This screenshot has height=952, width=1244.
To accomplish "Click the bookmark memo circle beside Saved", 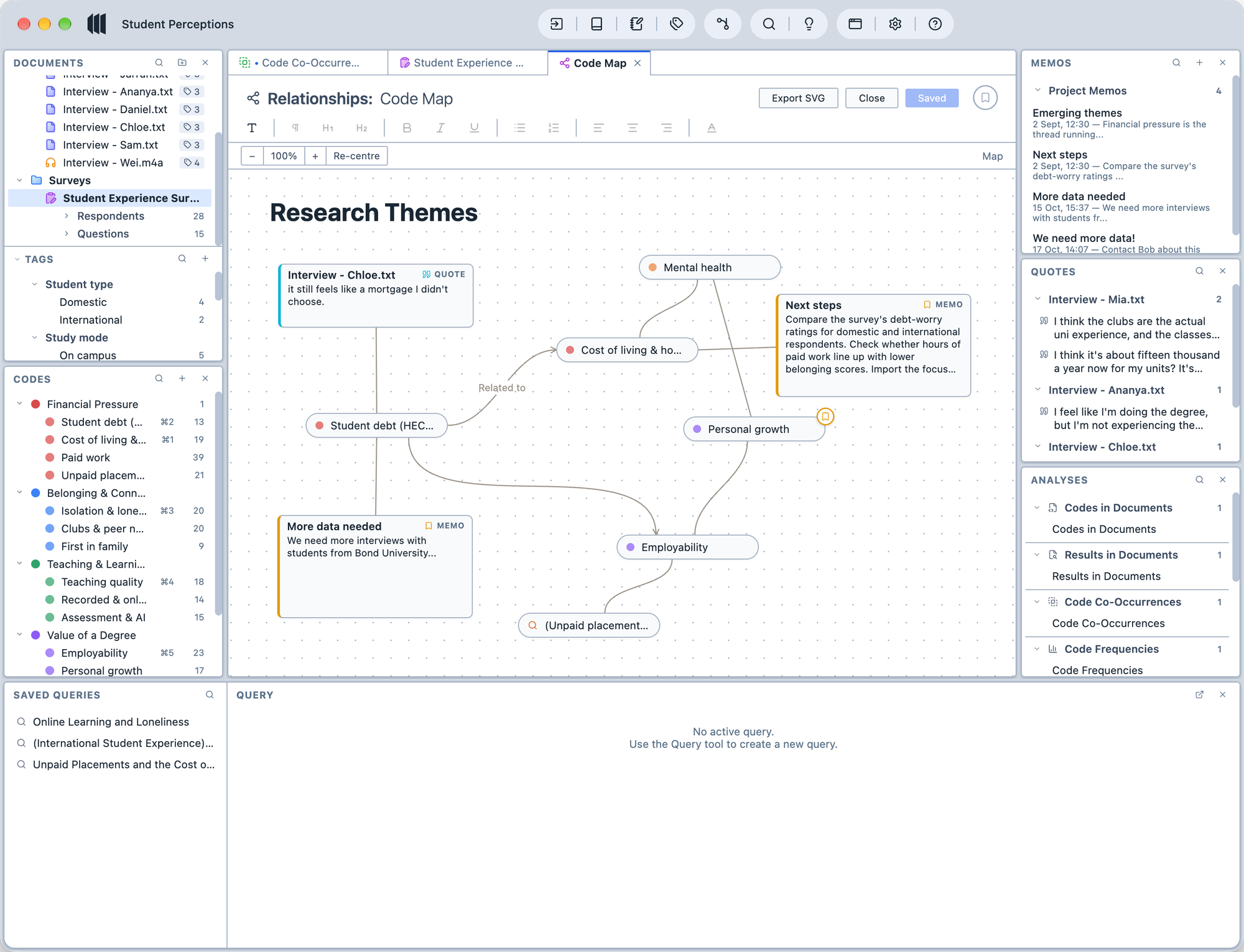I will [985, 98].
